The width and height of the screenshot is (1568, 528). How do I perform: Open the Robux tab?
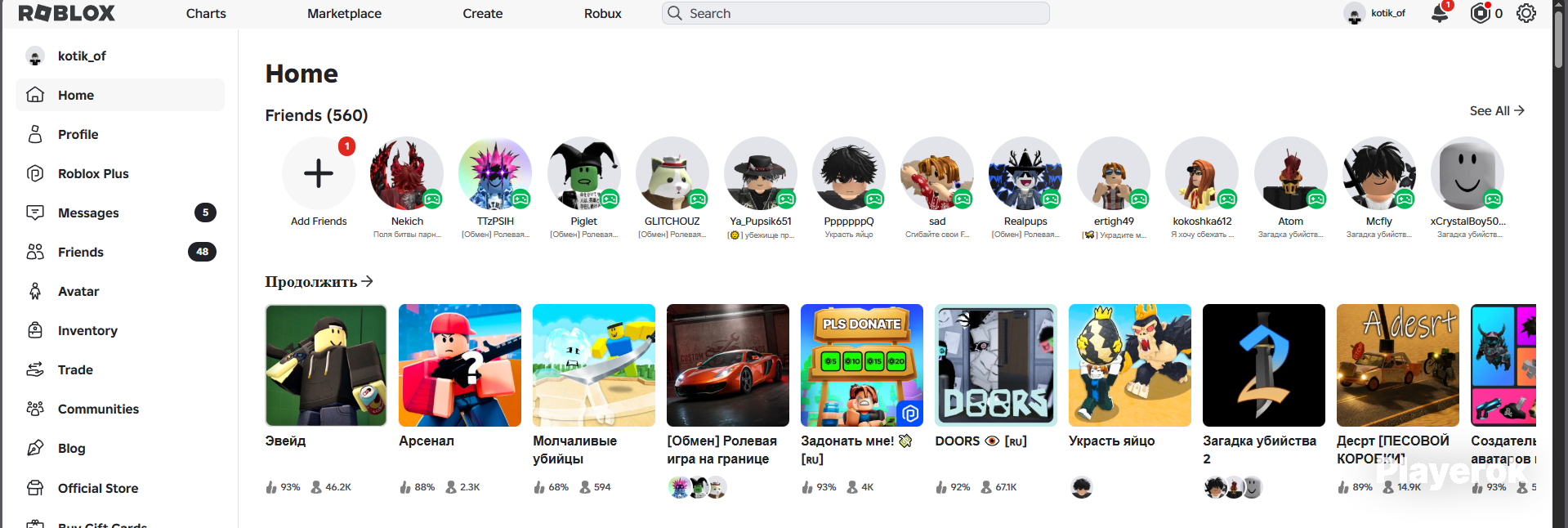pos(603,13)
